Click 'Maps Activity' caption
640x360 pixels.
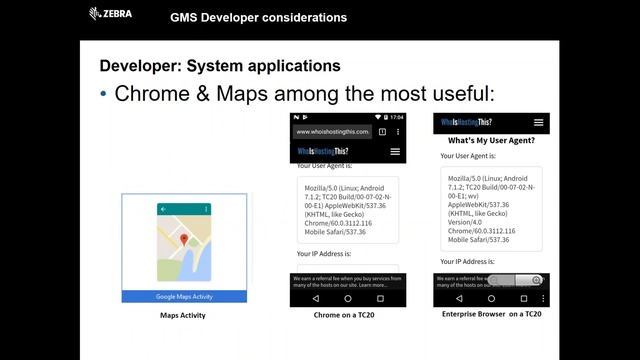(x=182, y=315)
